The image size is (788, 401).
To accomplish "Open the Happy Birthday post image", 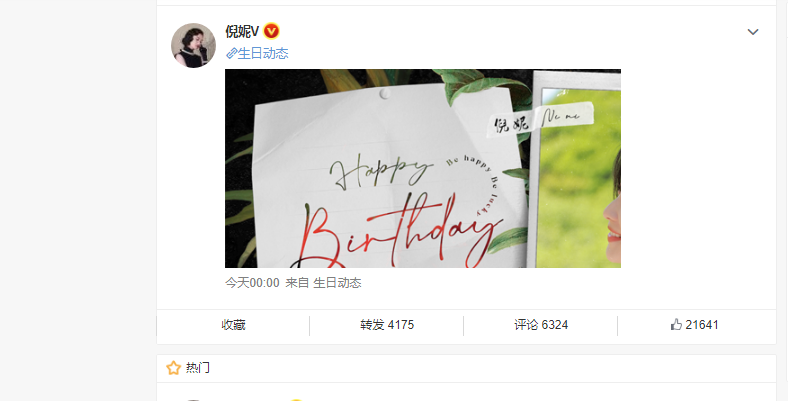I will coord(423,168).
